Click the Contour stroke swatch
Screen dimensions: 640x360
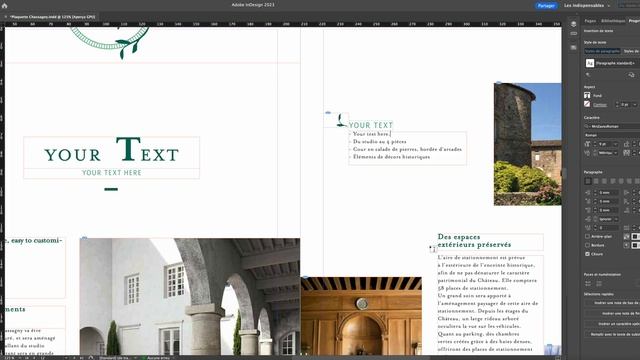click(x=587, y=104)
